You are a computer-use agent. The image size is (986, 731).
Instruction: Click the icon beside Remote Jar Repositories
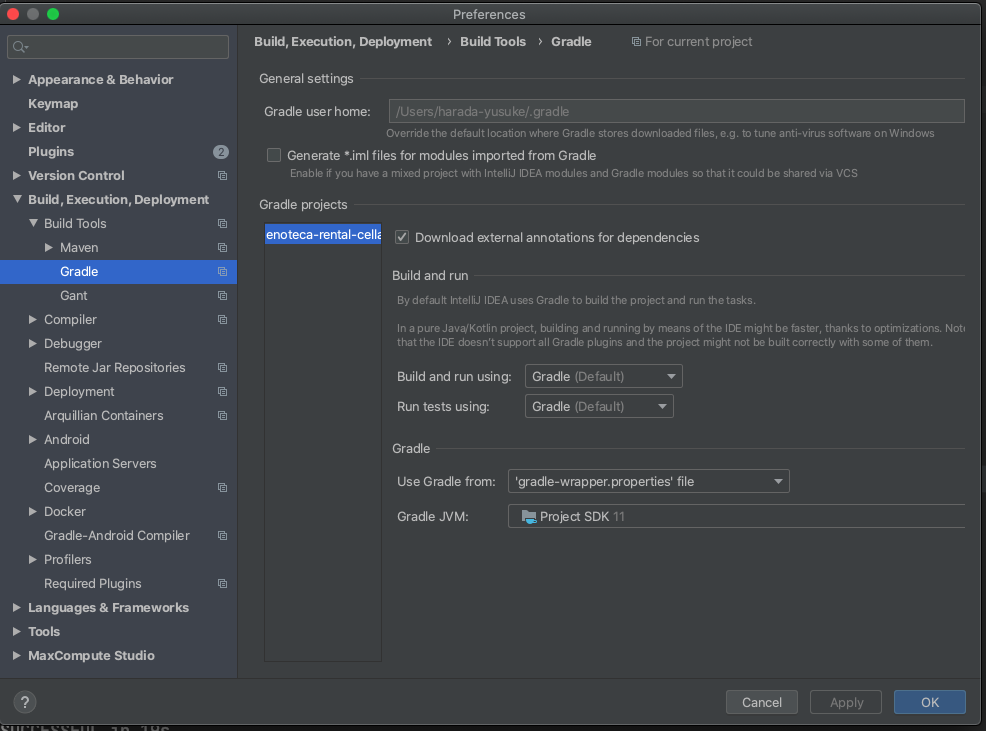tap(222, 367)
